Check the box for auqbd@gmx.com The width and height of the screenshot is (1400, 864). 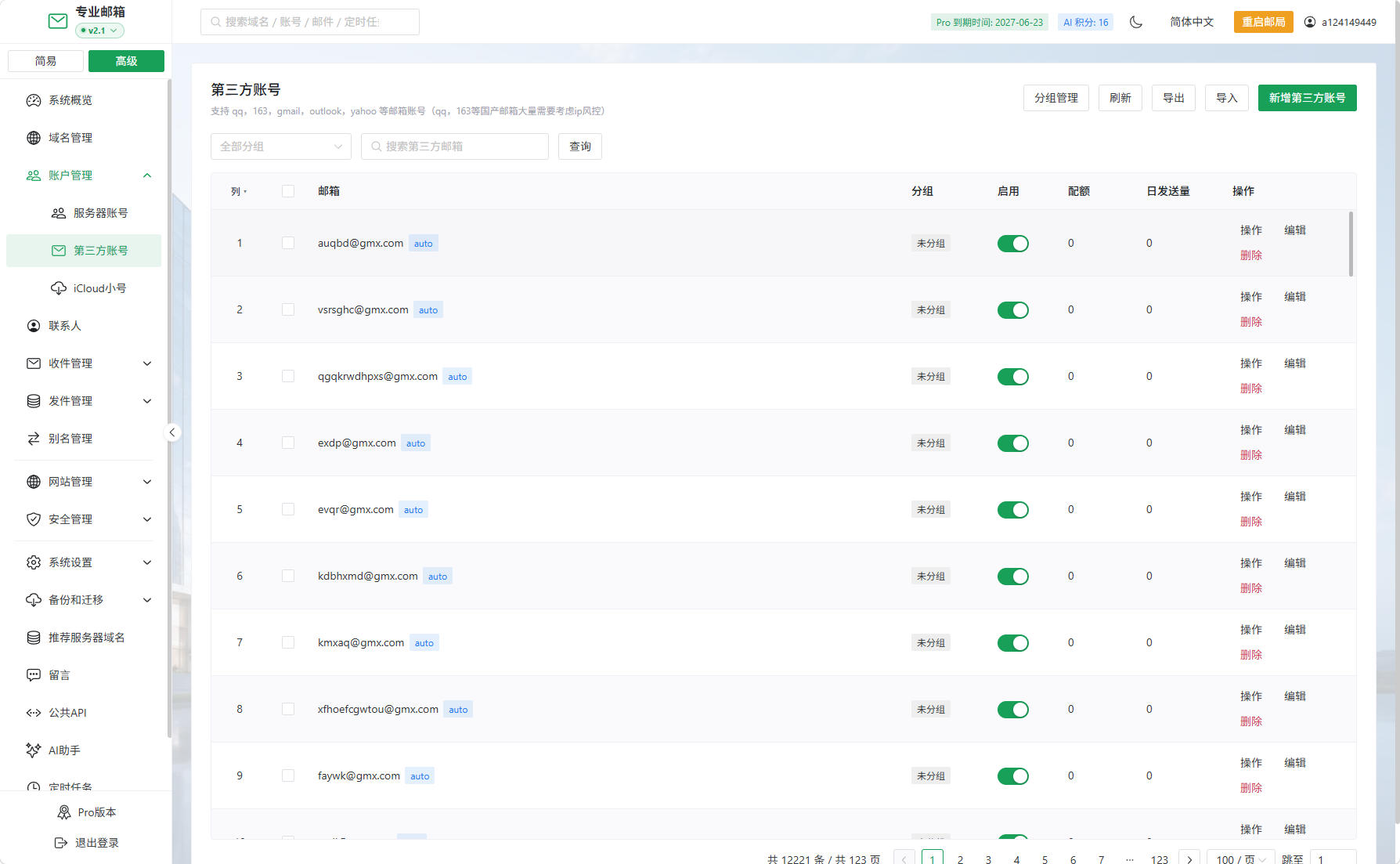click(288, 243)
